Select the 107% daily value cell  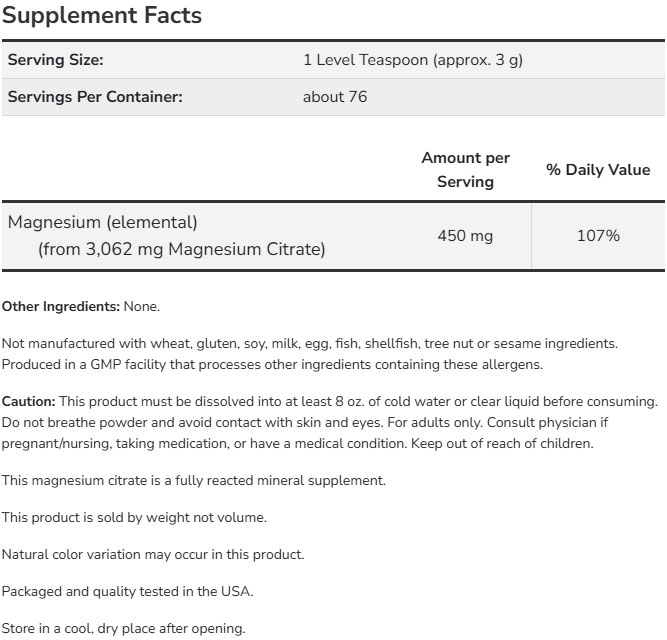coord(598,236)
